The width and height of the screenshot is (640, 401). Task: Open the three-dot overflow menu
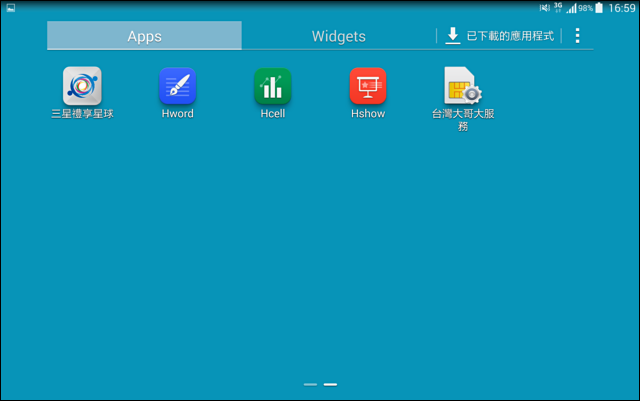pos(577,36)
